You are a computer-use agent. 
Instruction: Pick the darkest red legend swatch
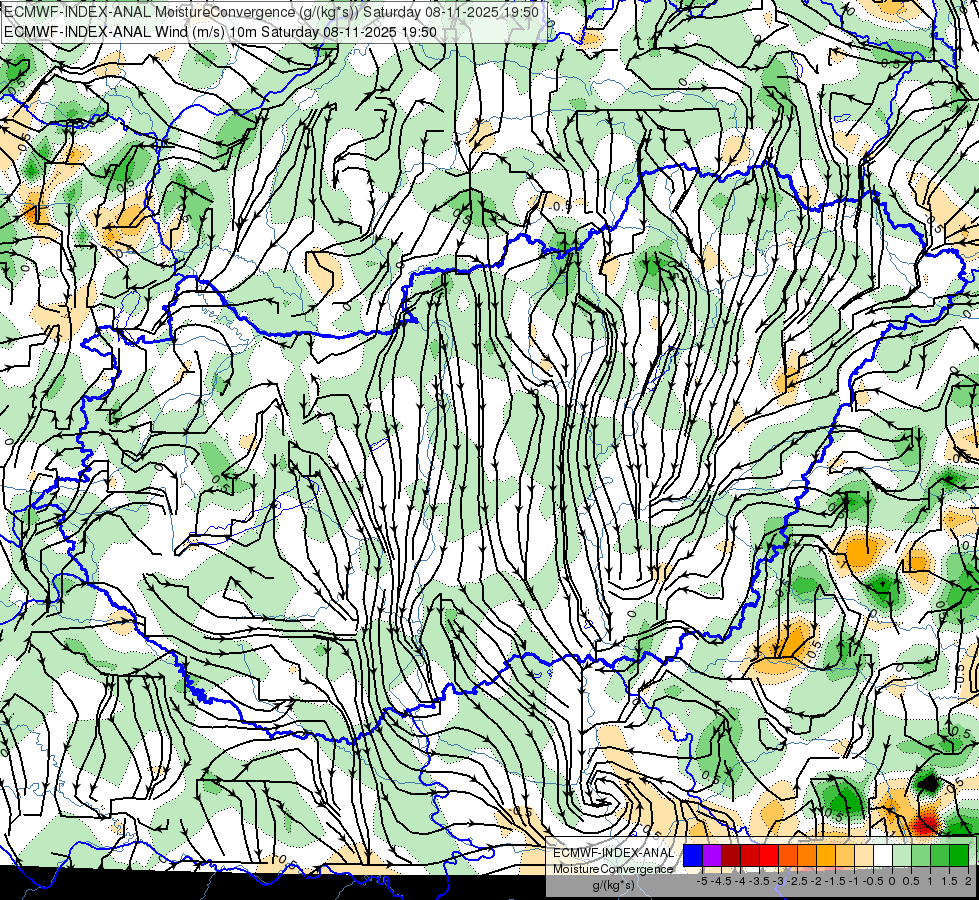click(731, 856)
